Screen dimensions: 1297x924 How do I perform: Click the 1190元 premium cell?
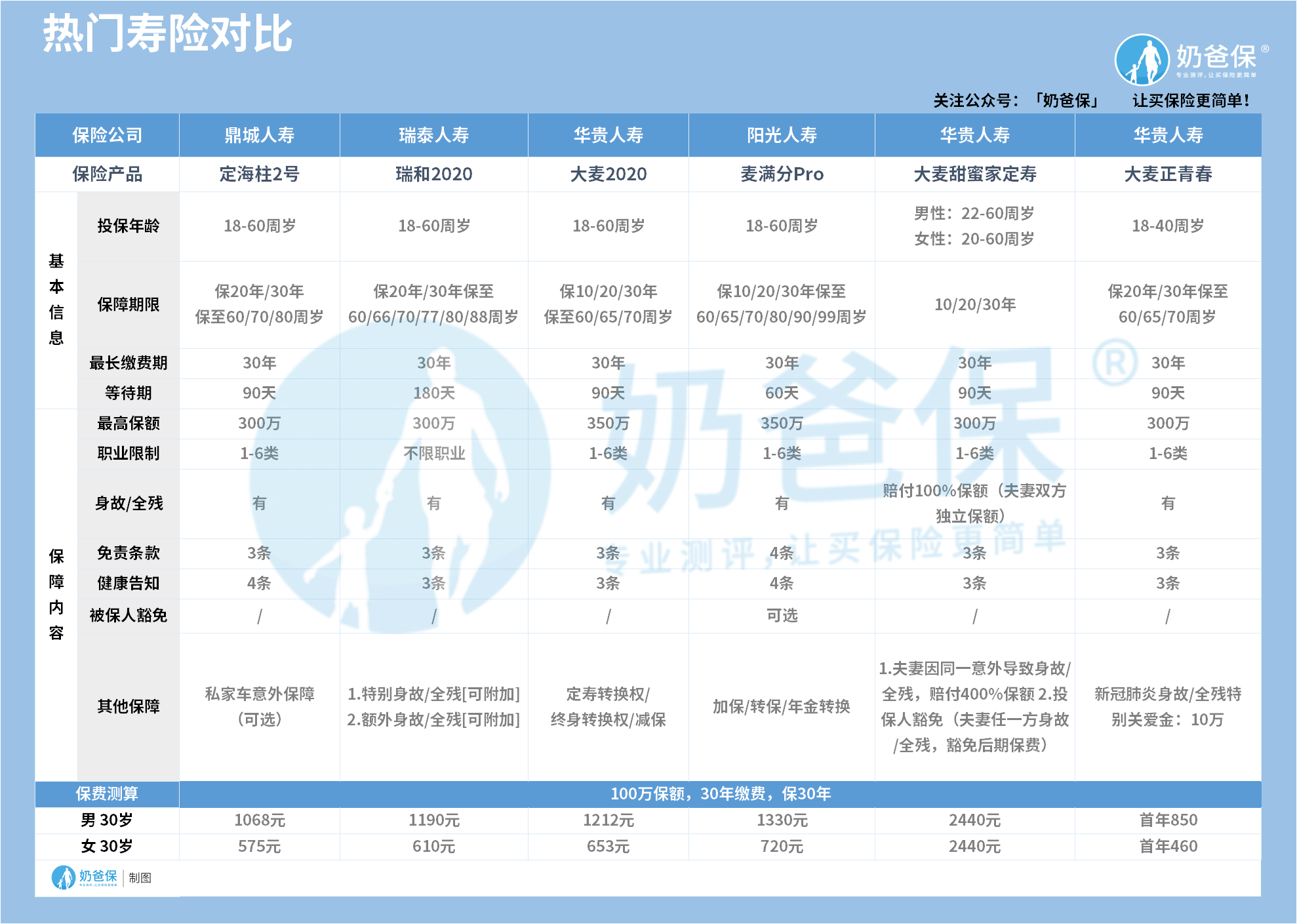coord(434,820)
